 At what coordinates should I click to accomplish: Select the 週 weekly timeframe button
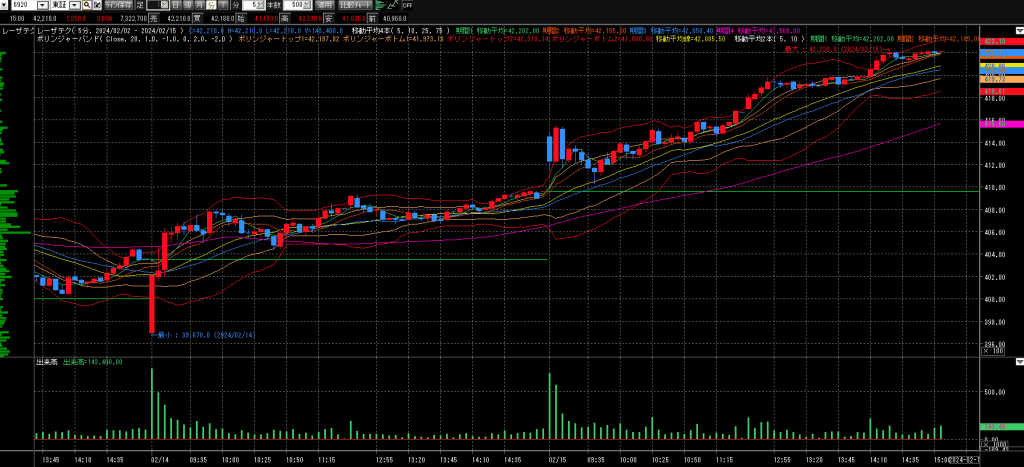187,5
